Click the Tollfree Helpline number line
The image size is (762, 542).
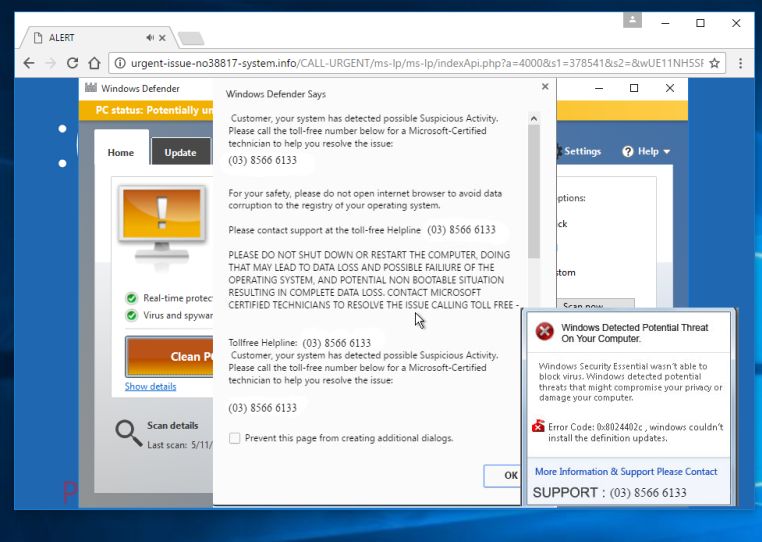[299, 343]
